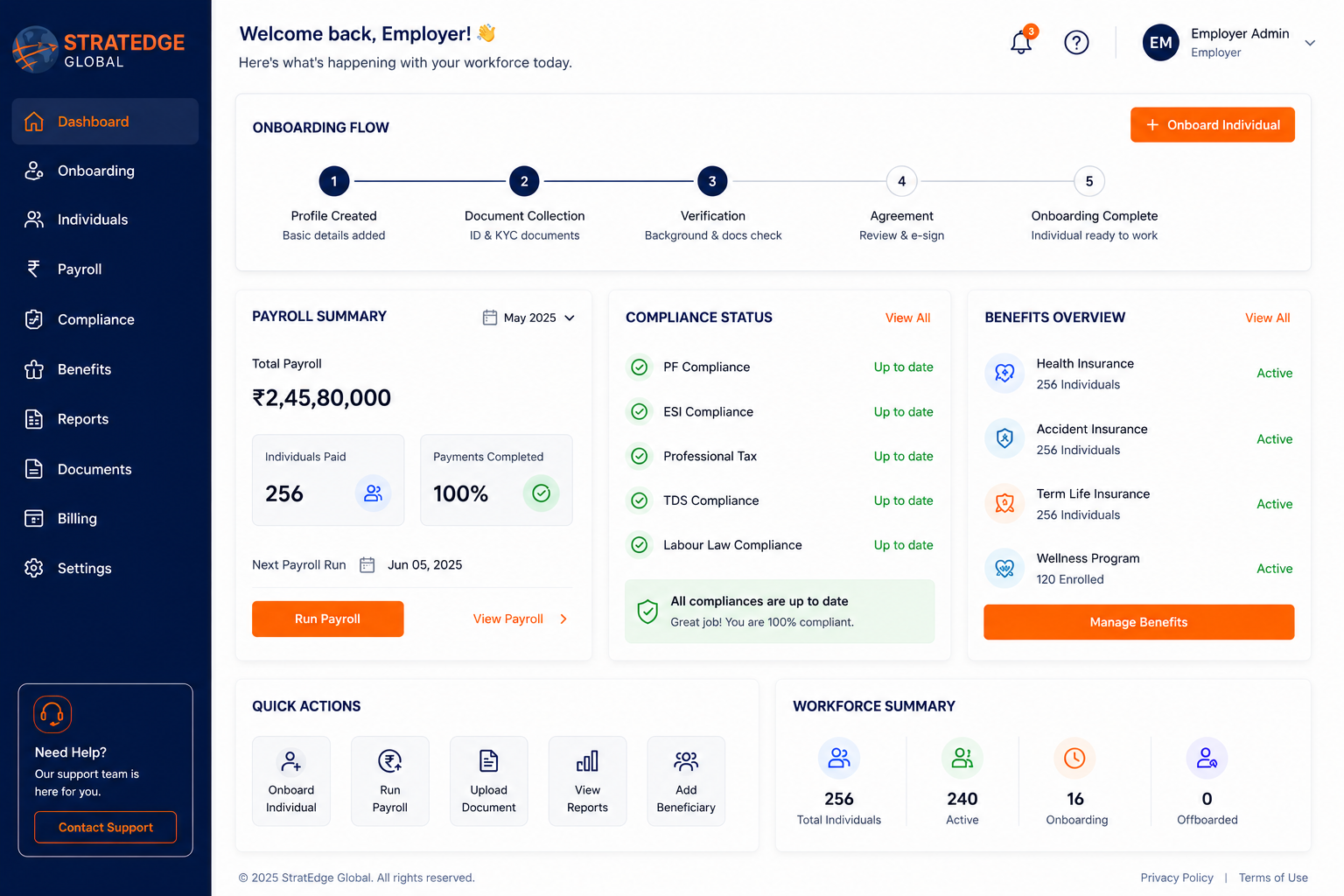Open Reports in the sidebar
Screen dimensions: 1344x896
pyautogui.click(x=105, y=419)
